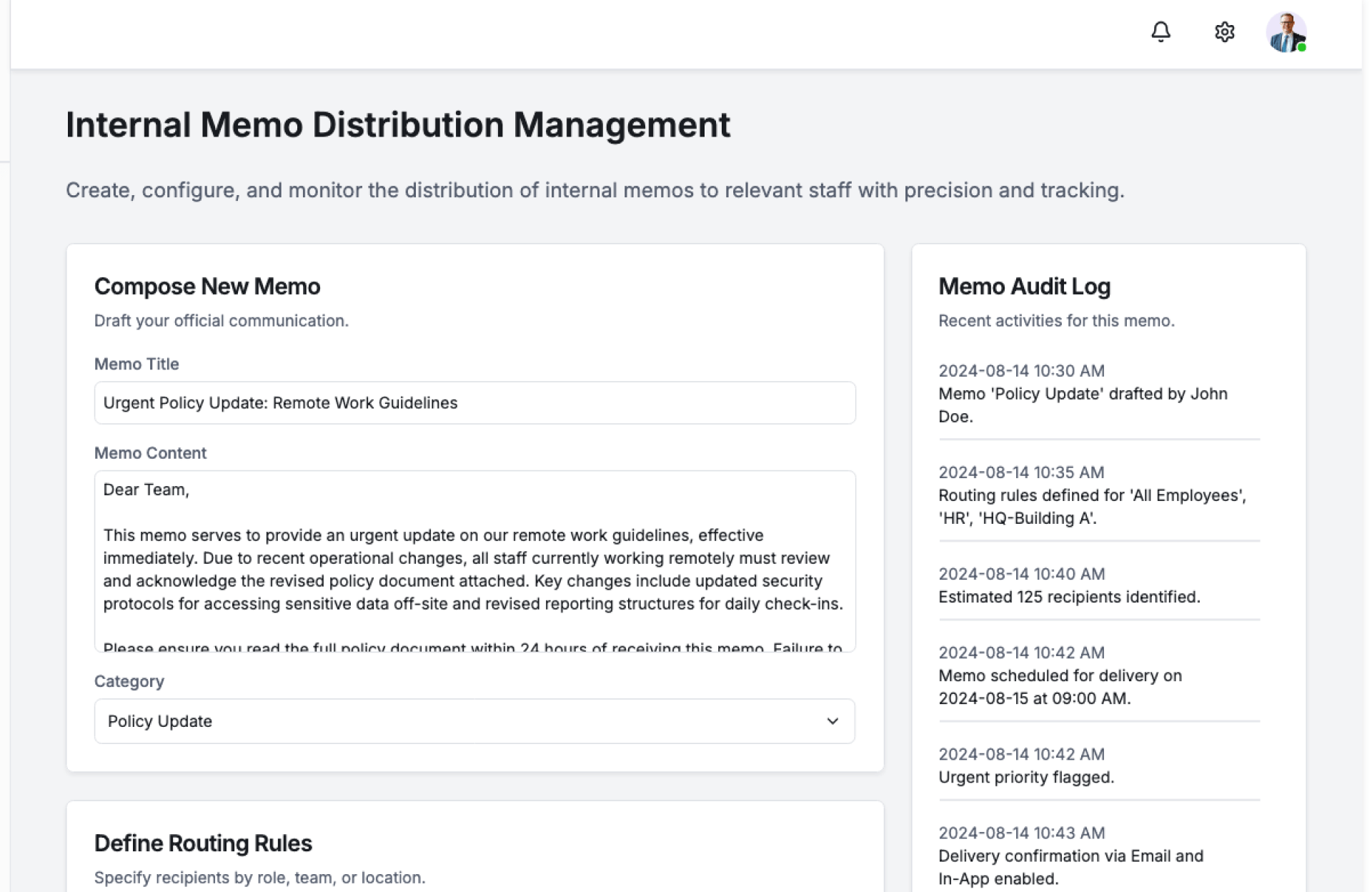Open the notifications bell icon
This screenshot has width=1372, height=892.
click(x=1160, y=32)
